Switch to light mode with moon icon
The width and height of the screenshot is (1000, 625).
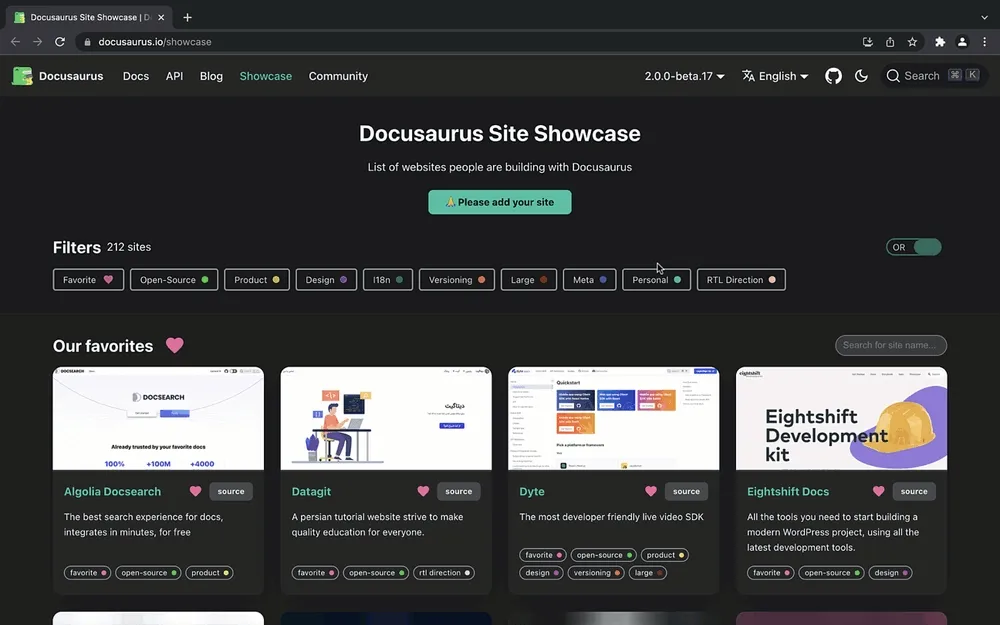coord(861,76)
